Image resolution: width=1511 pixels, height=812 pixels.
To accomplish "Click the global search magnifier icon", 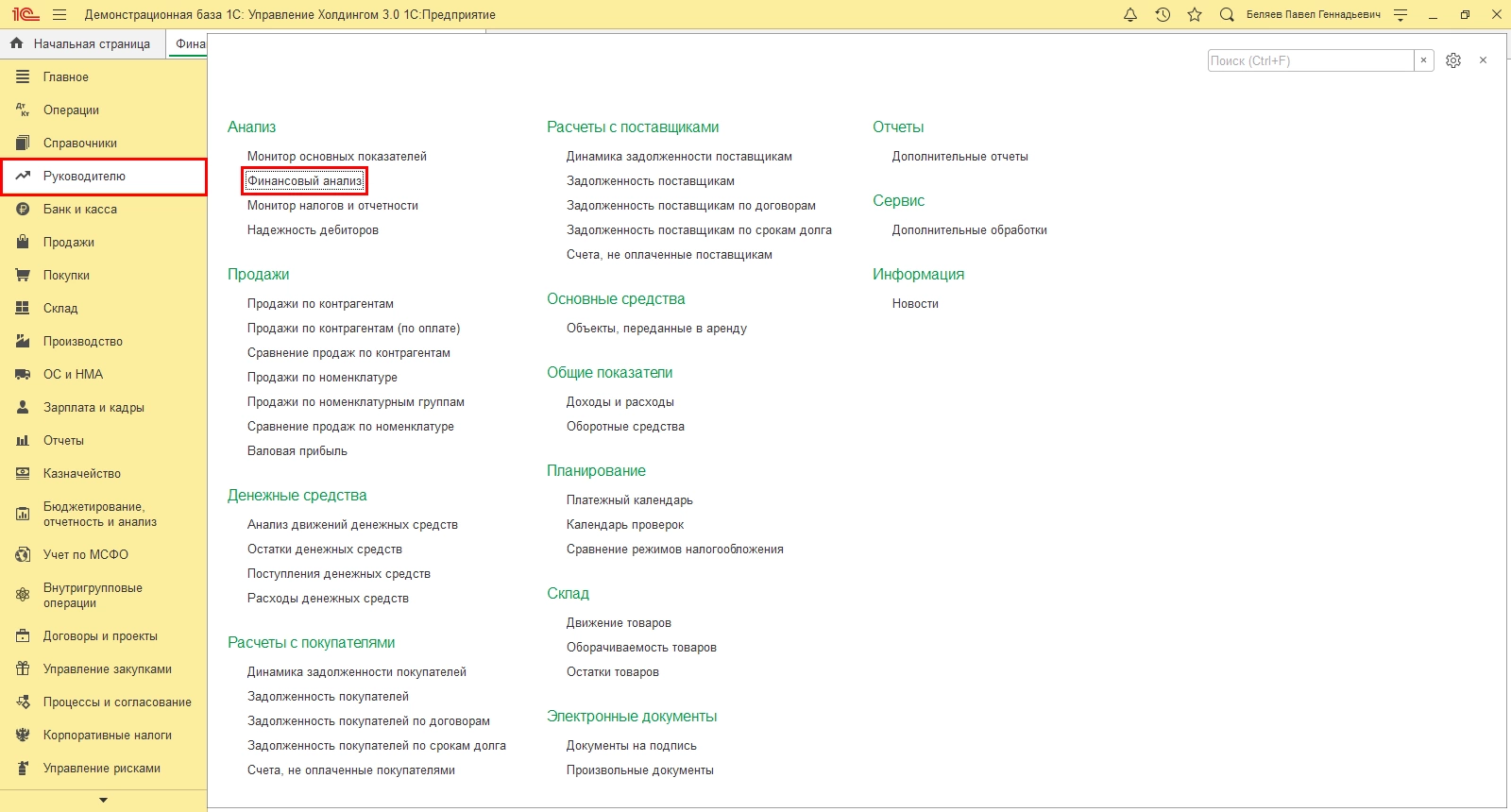I will click(x=1227, y=15).
